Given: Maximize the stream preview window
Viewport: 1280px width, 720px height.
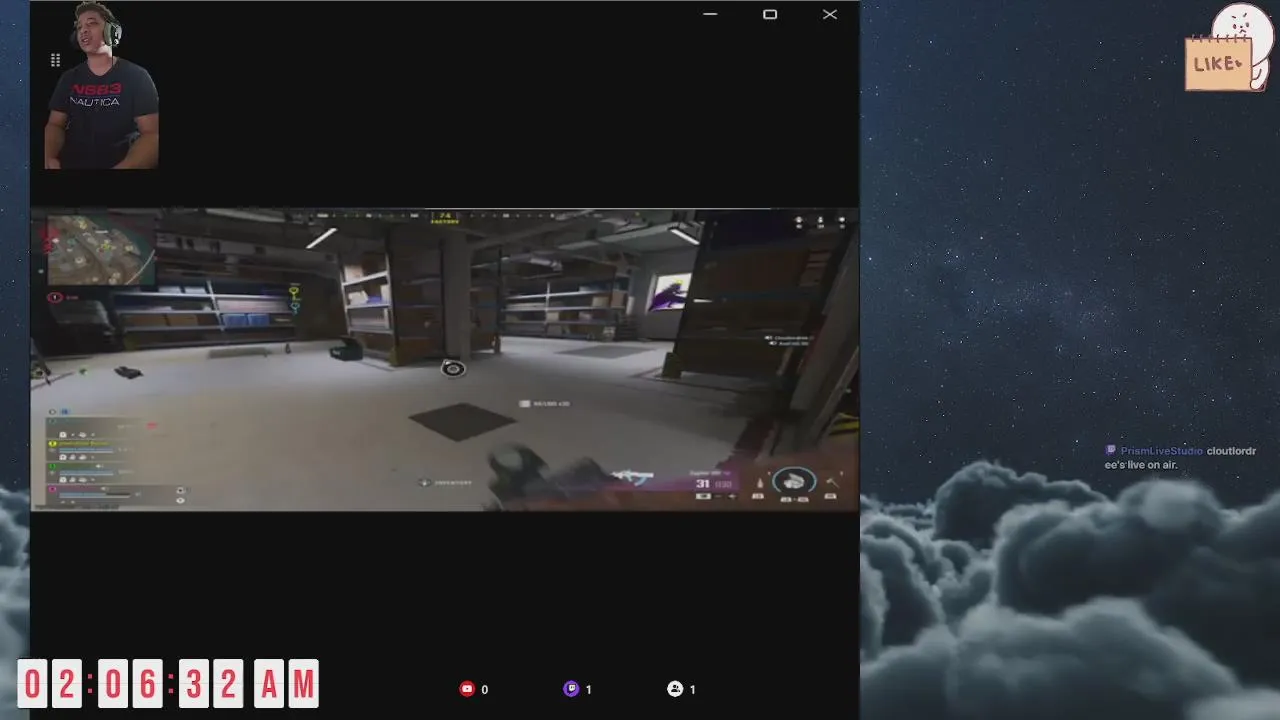Looking at the screenshot, I should [770, 14].
